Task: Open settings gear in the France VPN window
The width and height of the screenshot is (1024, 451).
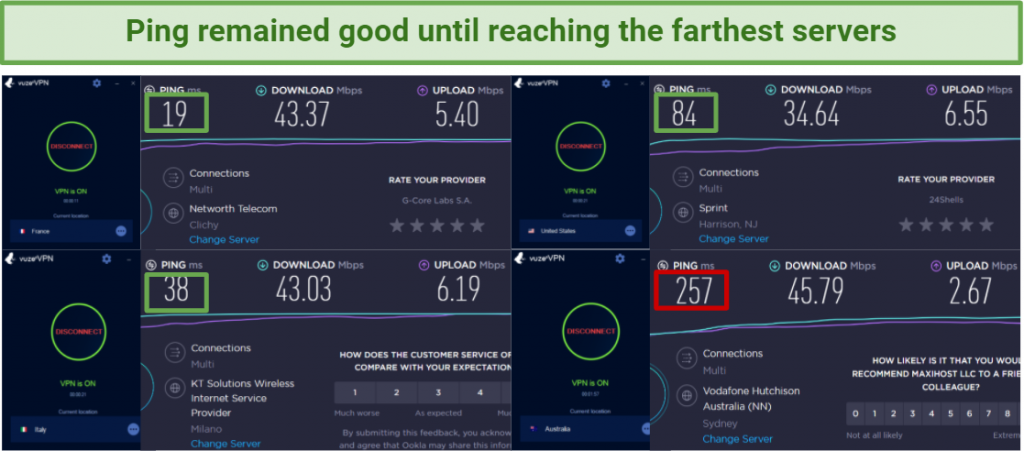Action: [97, 84]
